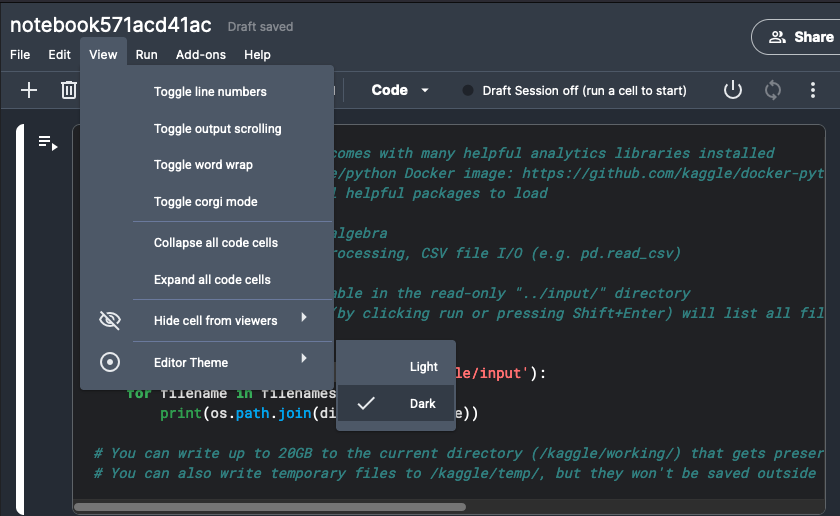Toggle corgi mode
The width and height of the screenshot is (840, 516).
tap(206, 201)
